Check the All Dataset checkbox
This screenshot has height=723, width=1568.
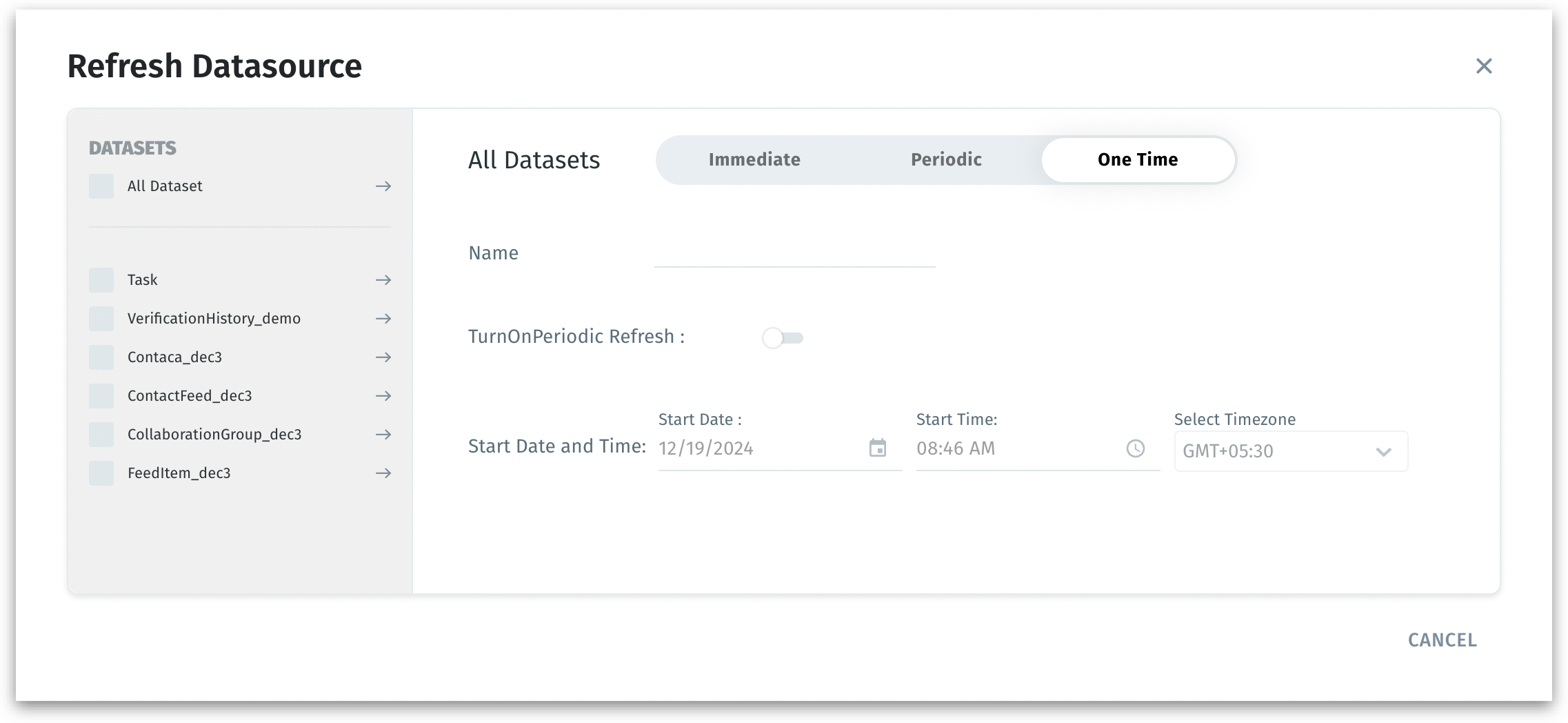(101, 186)
